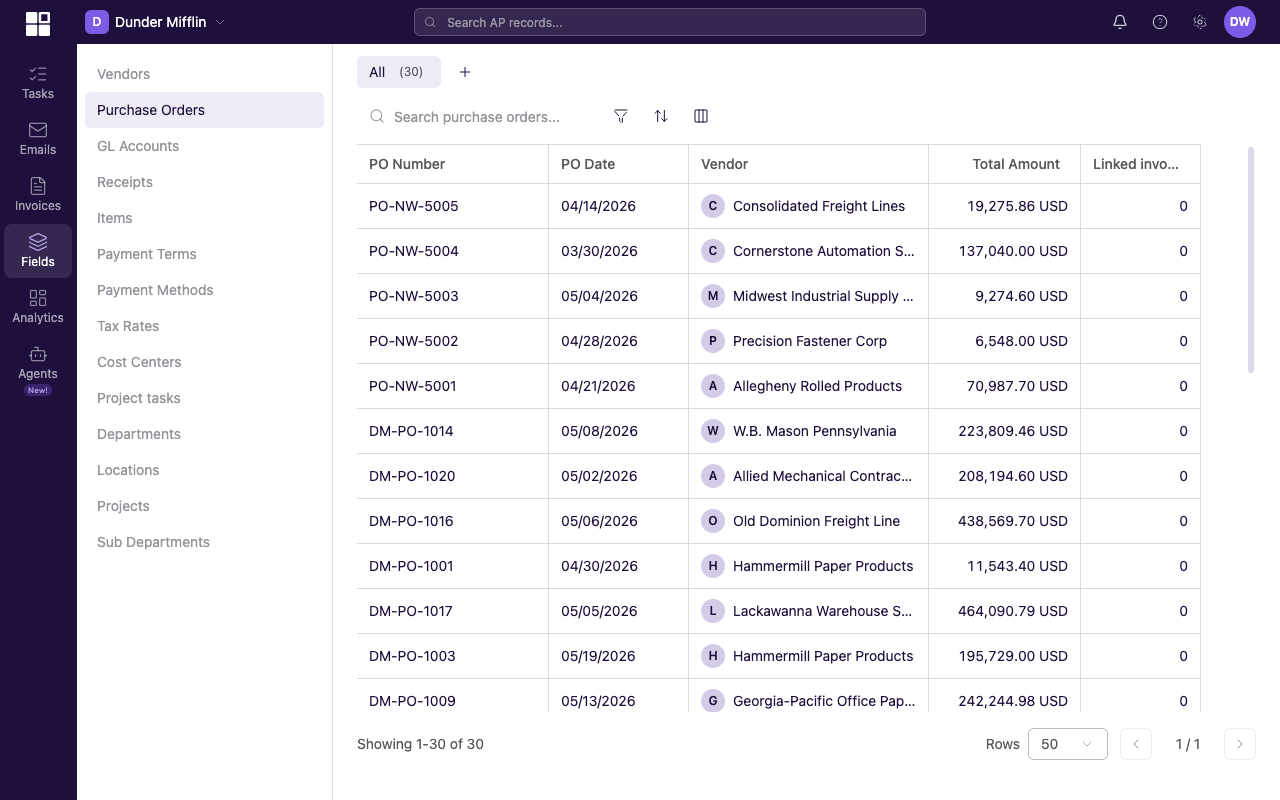1280x800 pixels.
Task: Add a new view with plus icon
Action: 465,72
